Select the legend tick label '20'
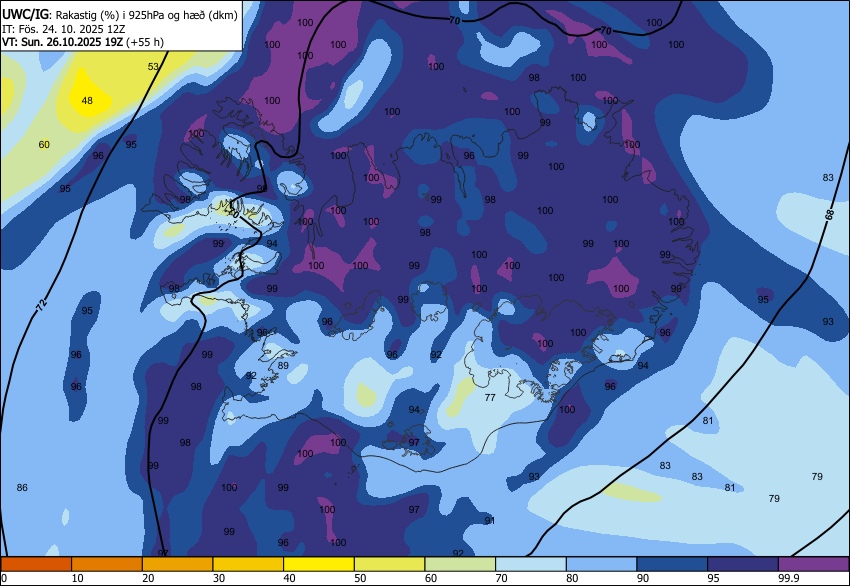This screenshot has width=850, height=586. [148, 578]
